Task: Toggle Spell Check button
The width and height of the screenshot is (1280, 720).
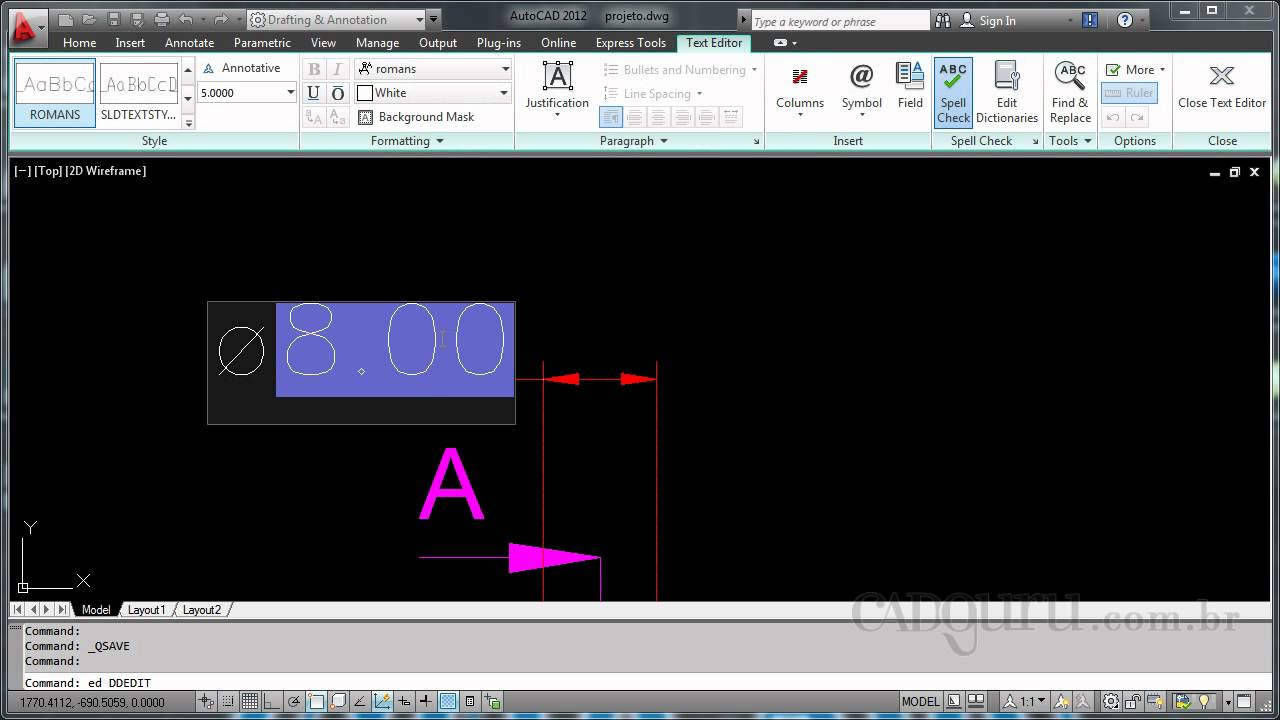Action: pyautogui.click(x=953, y=92)
